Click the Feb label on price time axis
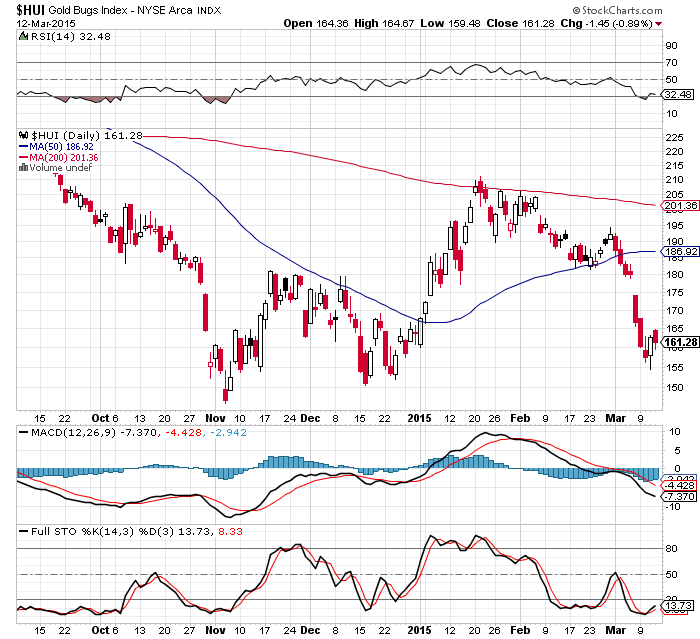The width and height of the screenshot is (700, 639). click(x=520, y=418)
